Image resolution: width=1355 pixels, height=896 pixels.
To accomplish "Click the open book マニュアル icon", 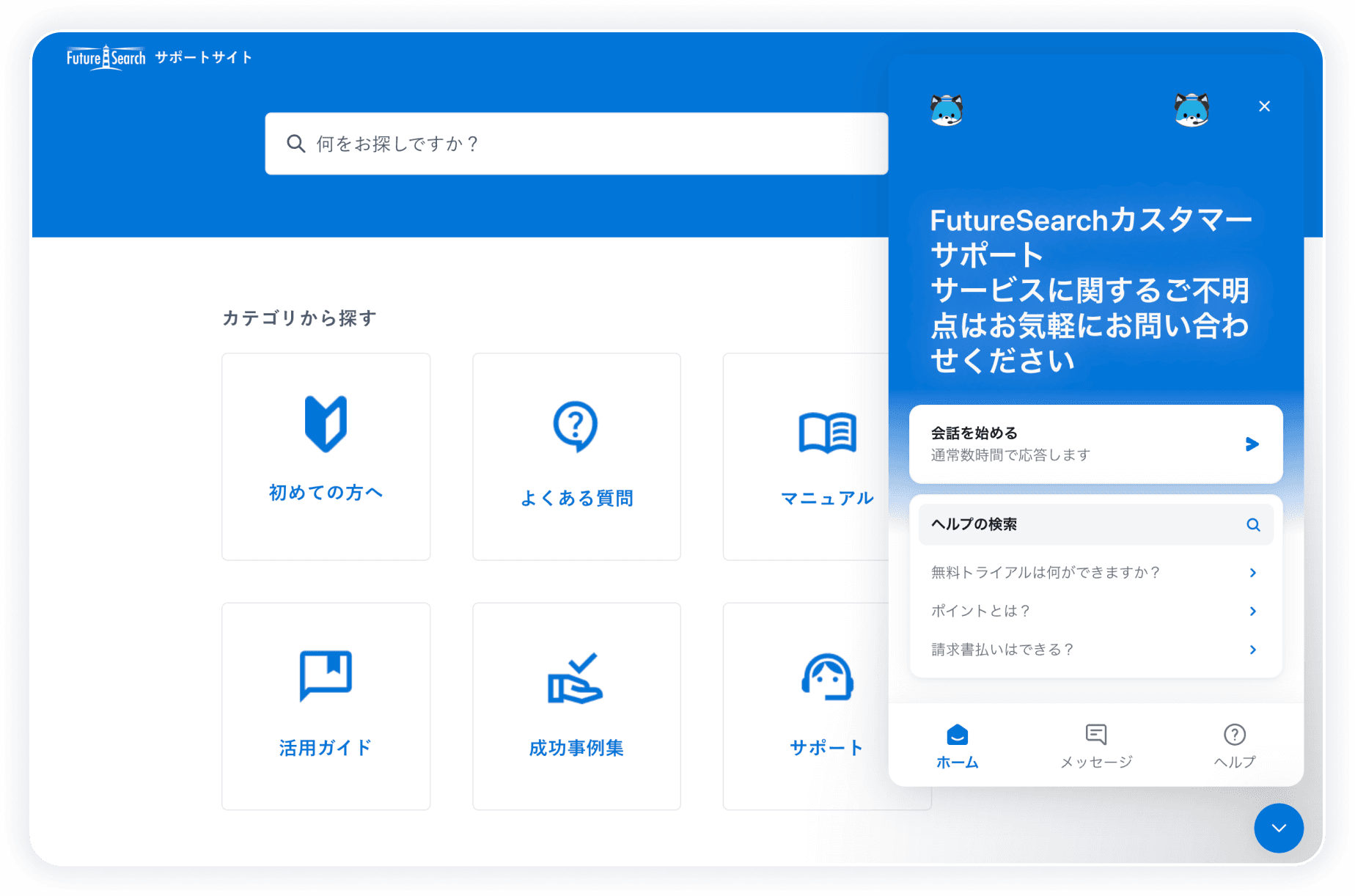I will point(827,433).
